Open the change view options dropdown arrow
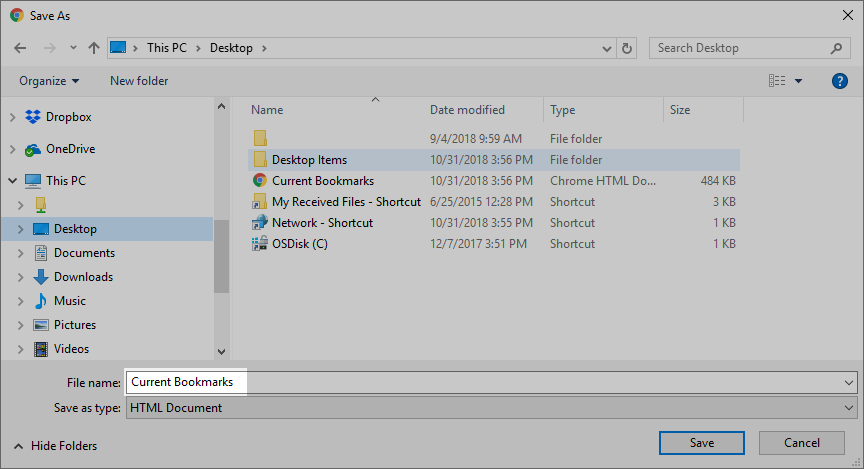The width and height of the screenshot is (864, 469). click(798, 81)
